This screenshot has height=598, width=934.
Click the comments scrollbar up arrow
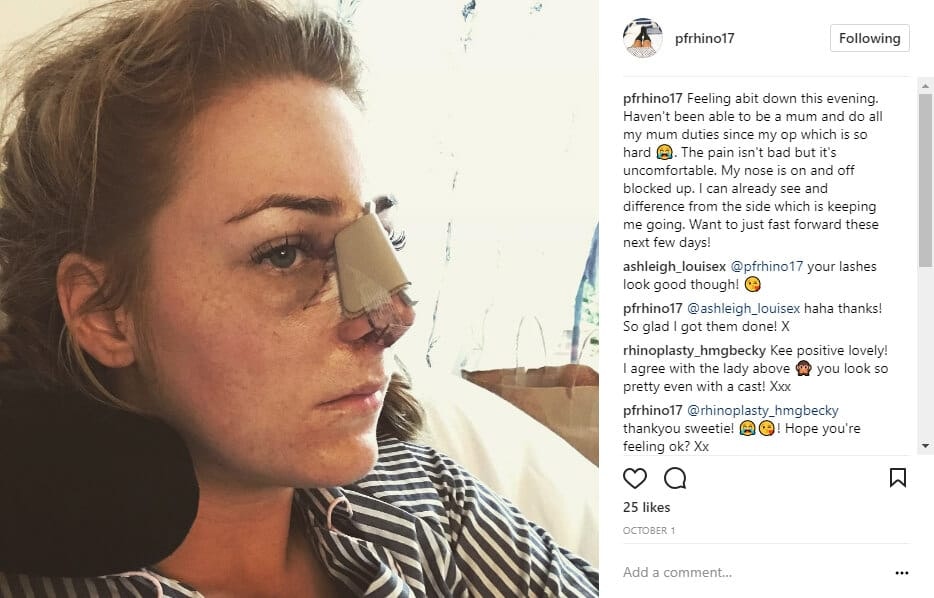coord(925,86)
